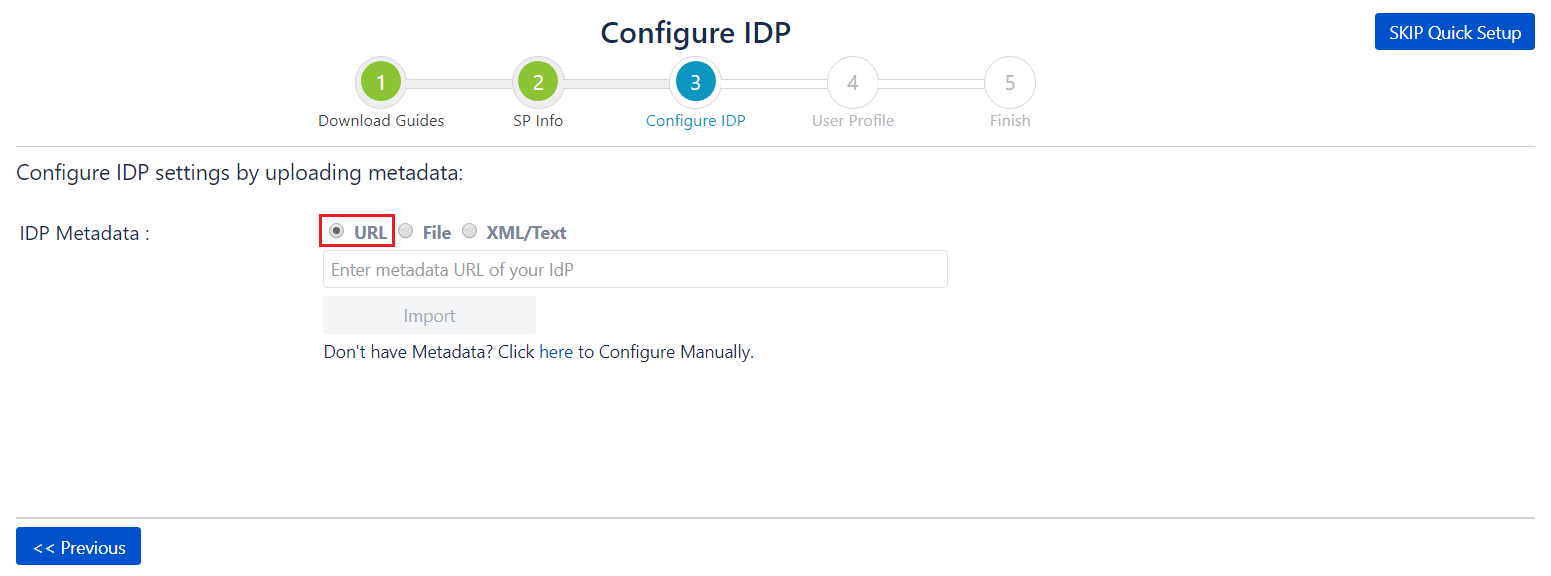Screen dimensions: 1551x576
Task: Focus the metadata URL input field
Action: coord(635,269)
